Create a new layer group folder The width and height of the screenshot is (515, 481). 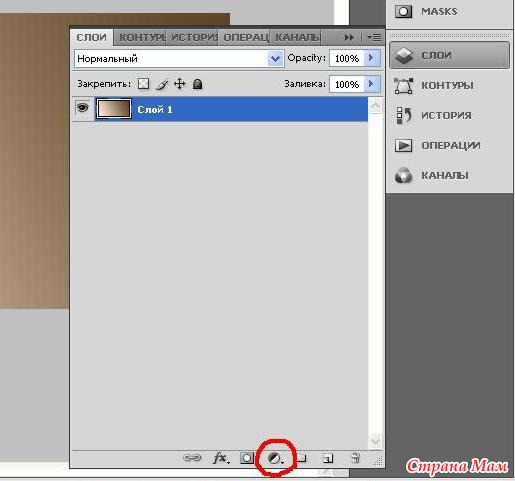[x=301, y=458]
